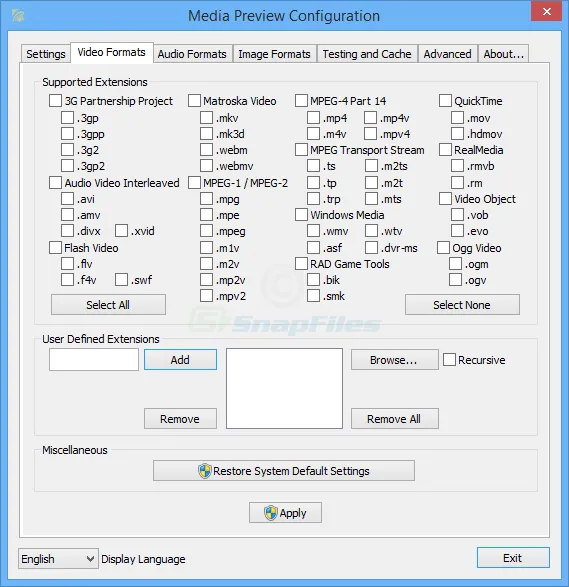Toggle the Recursive checkbox
The height and width of the screenshot is (587, 569).
click(449, 360)
